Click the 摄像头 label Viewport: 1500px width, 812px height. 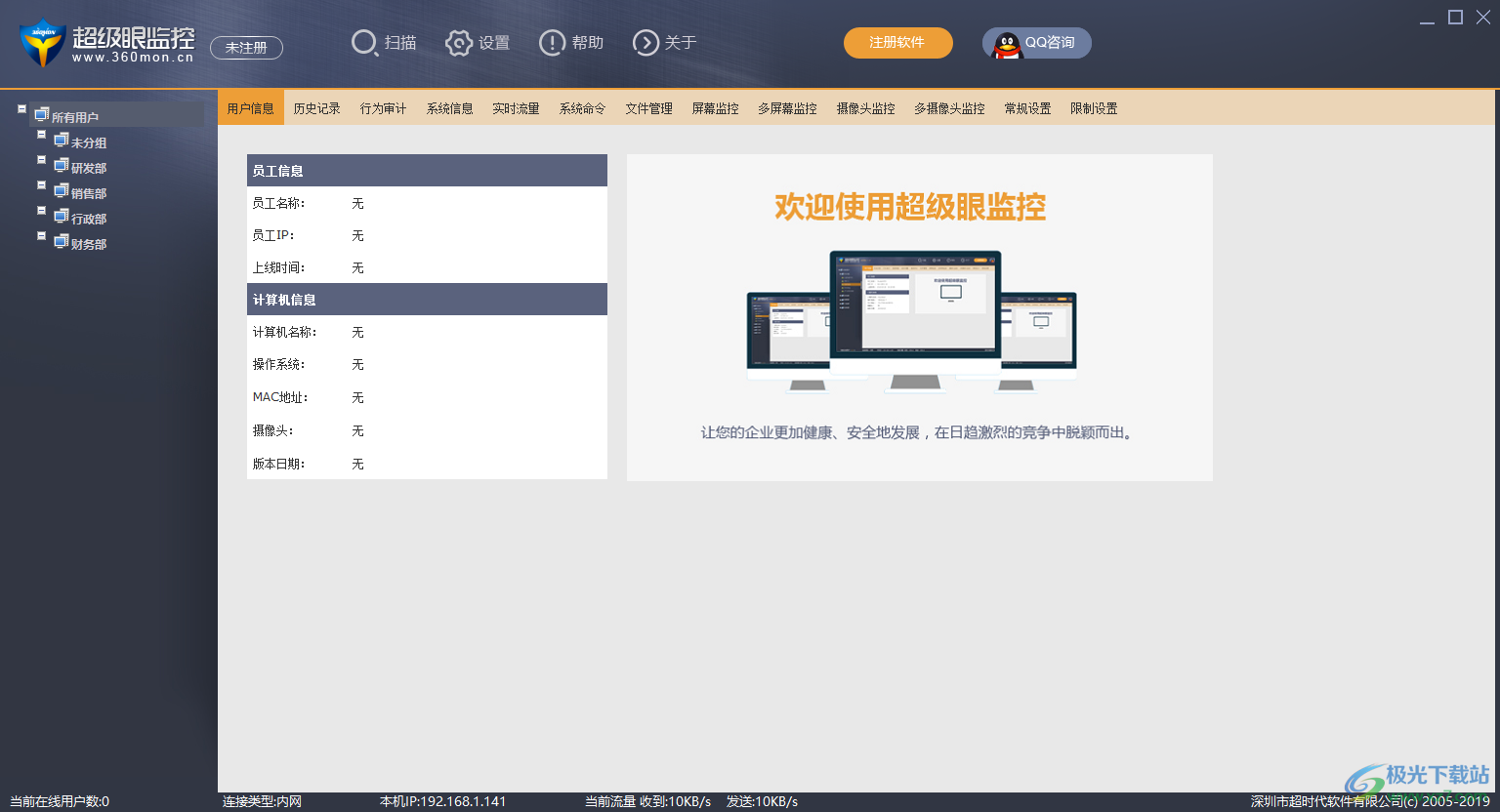(273, 430)
